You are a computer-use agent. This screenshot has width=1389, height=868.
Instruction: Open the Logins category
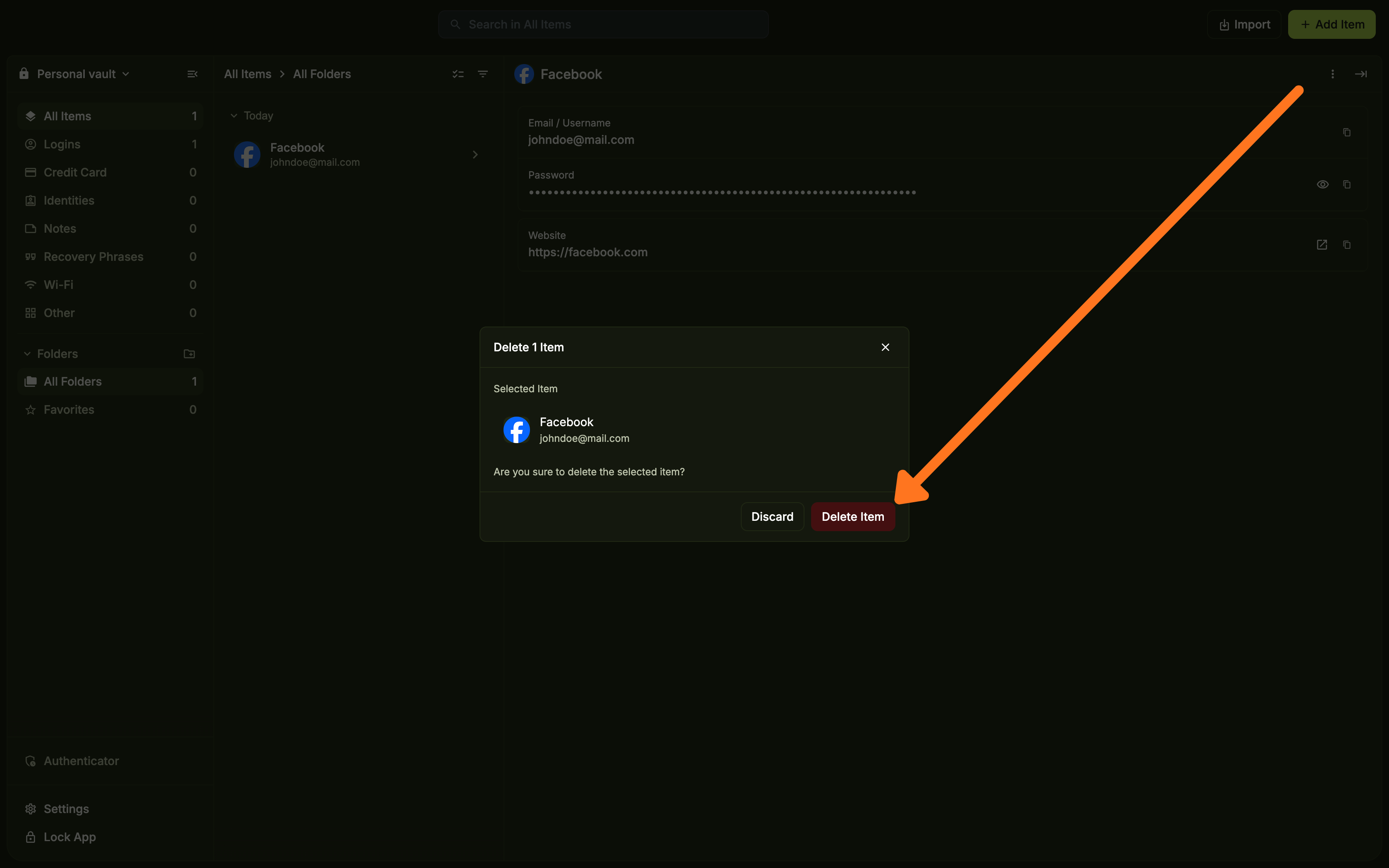(x=111, y=144)
